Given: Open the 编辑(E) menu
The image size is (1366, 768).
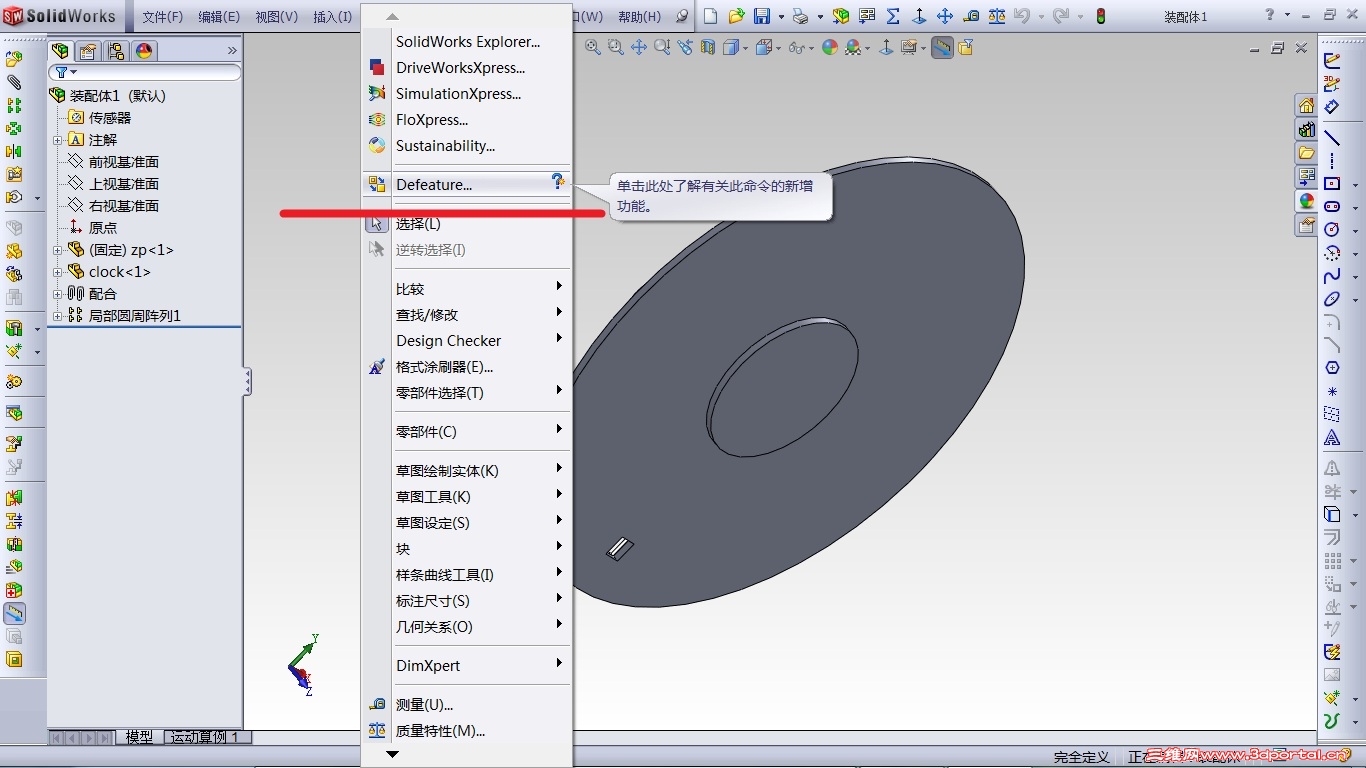Looking at the screenshot, I should (219, 17).
